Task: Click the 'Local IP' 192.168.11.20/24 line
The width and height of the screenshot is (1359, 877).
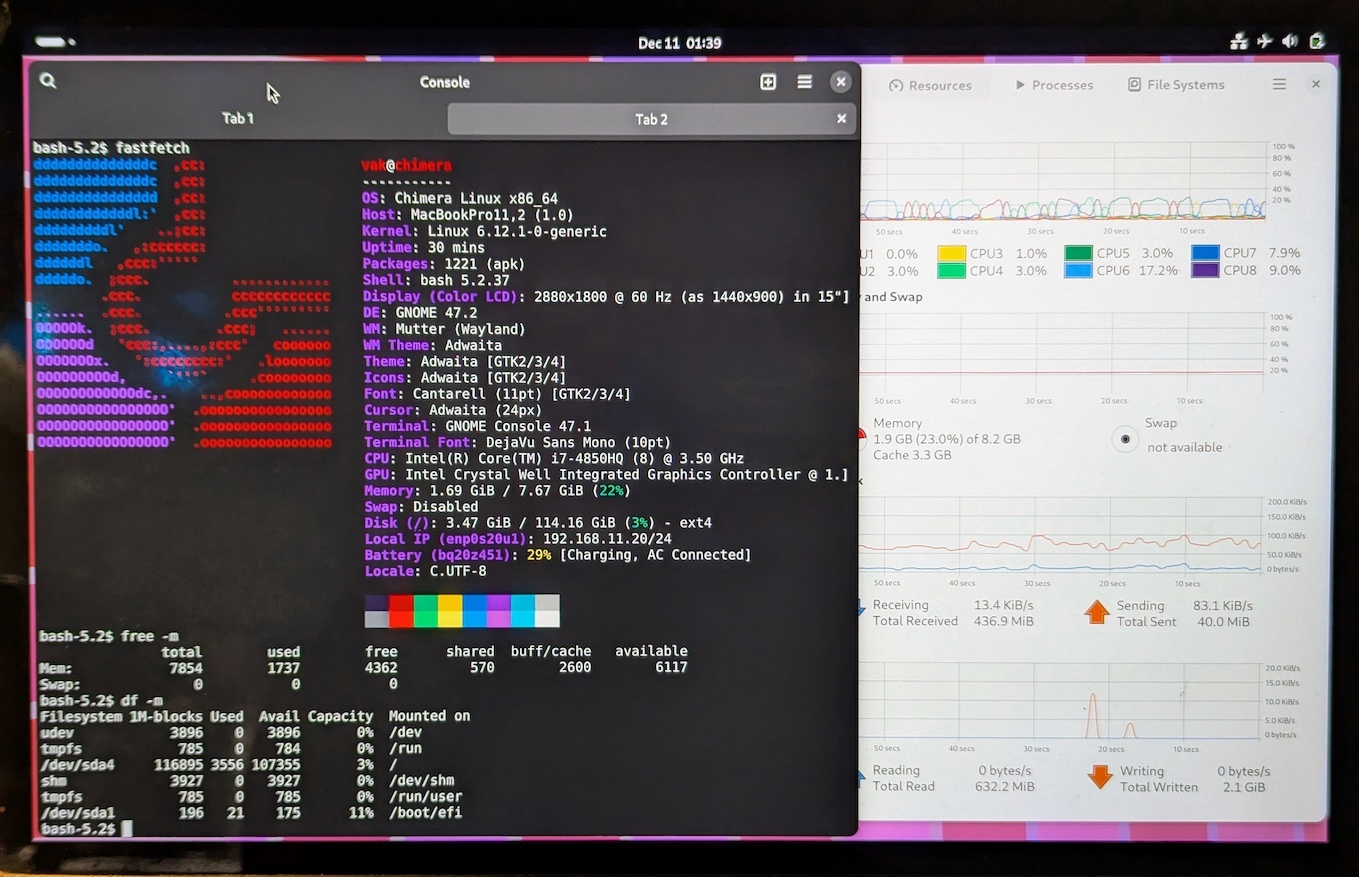Action: (517, 539)
